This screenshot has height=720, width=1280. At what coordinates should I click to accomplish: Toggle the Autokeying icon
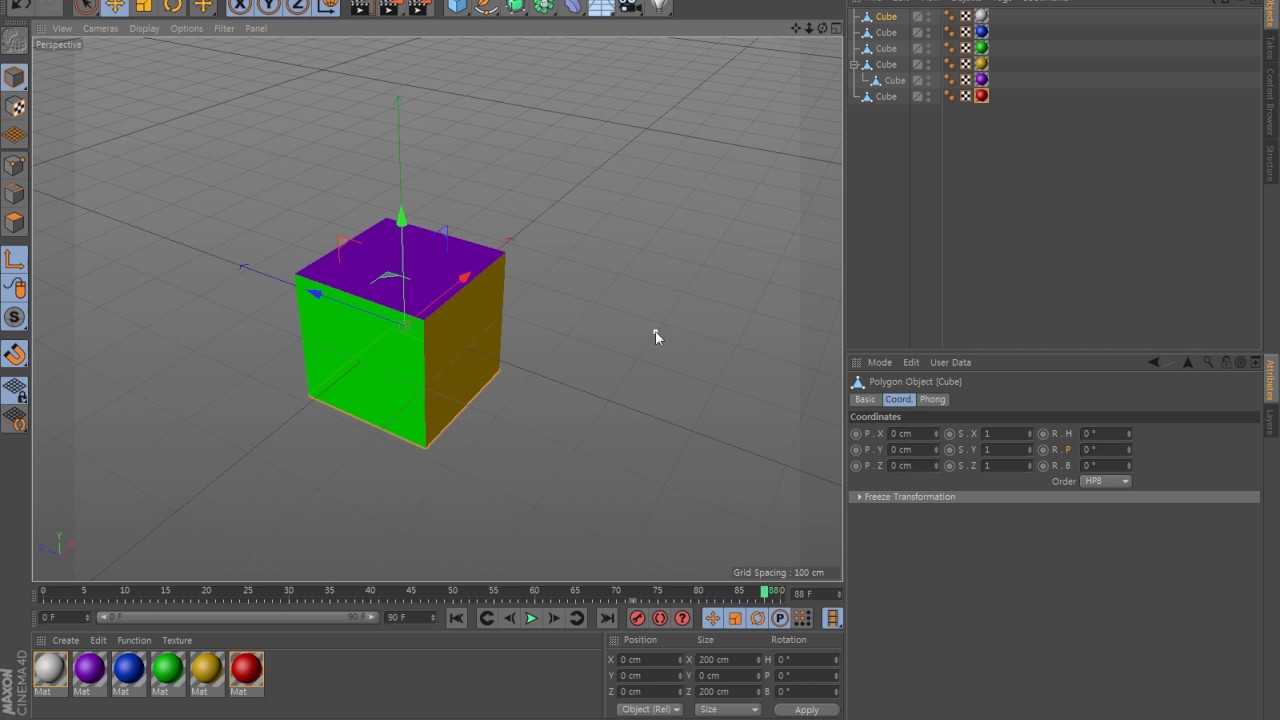click(660, 618)
